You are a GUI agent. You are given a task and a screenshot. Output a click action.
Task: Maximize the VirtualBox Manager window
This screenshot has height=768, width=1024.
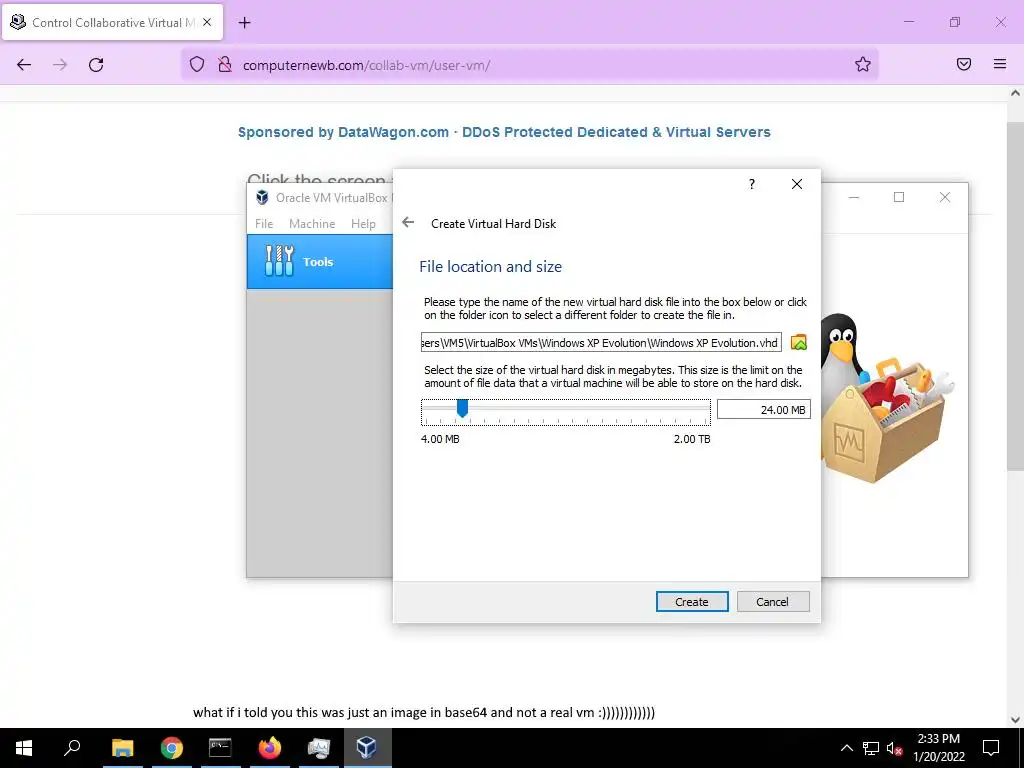[899, 197]
